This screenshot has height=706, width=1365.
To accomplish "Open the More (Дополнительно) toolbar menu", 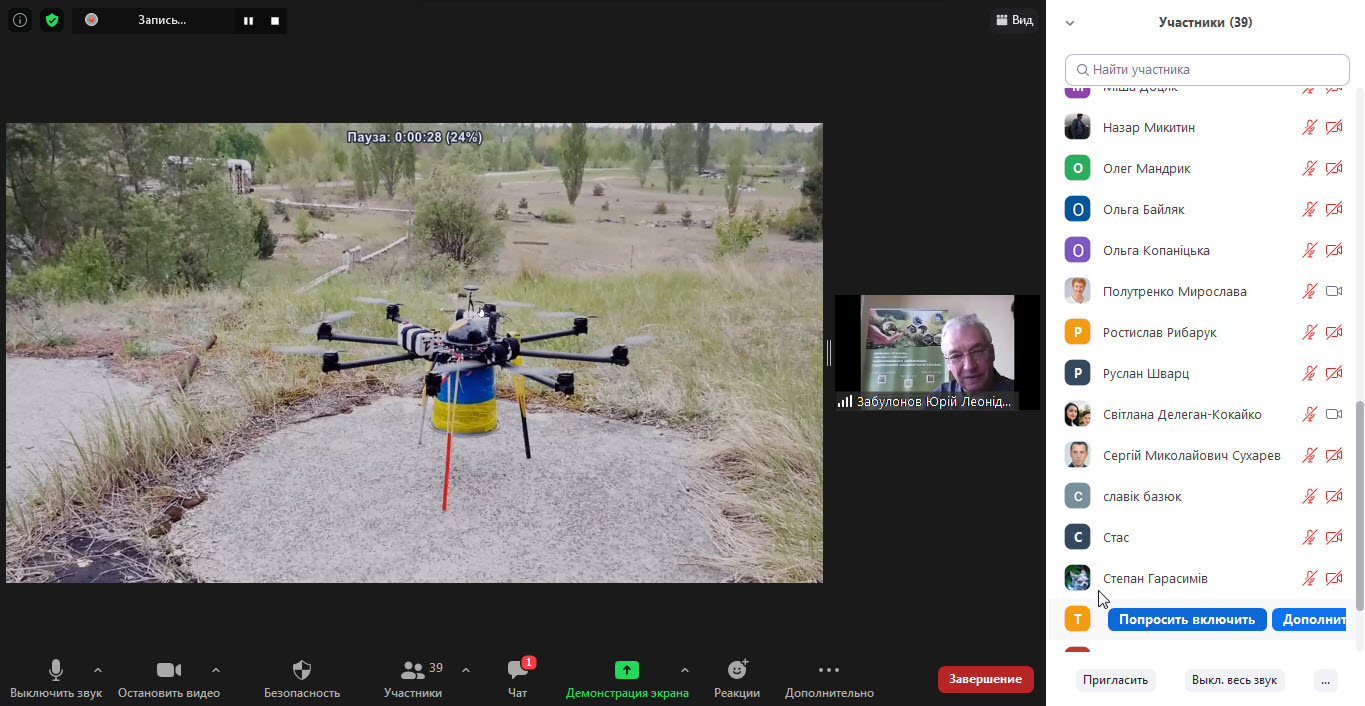I will pos(828,670).
